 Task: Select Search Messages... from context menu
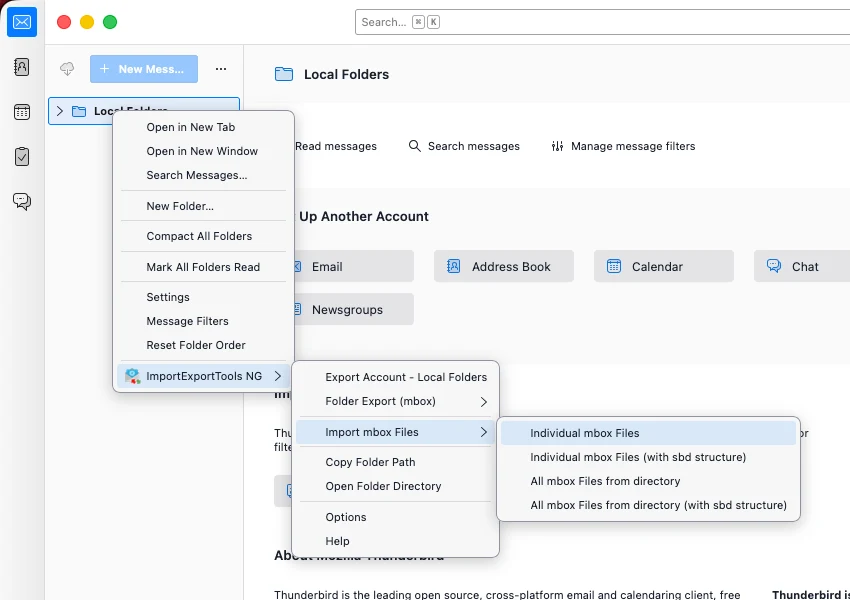pyautogui.click(x=203, y=175)
